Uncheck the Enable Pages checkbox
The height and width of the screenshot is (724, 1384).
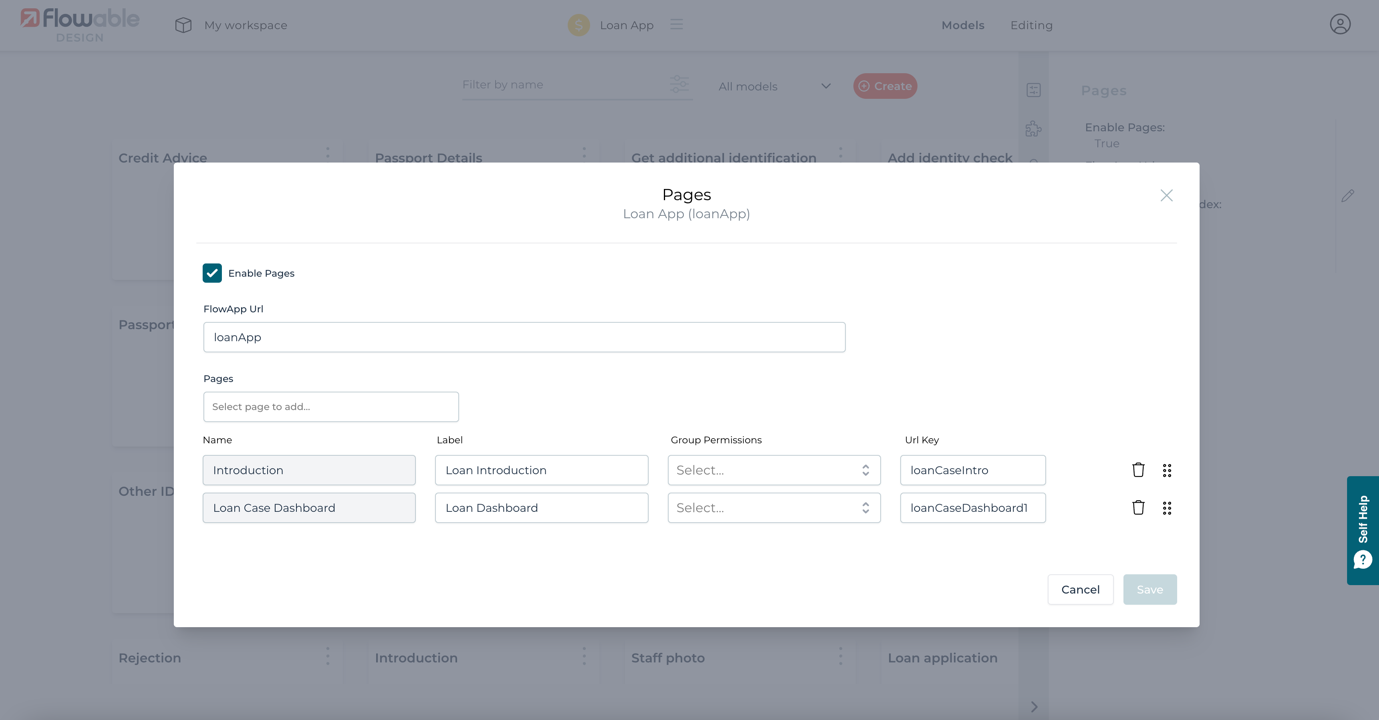pyautogui.click(x=212, y=272)
